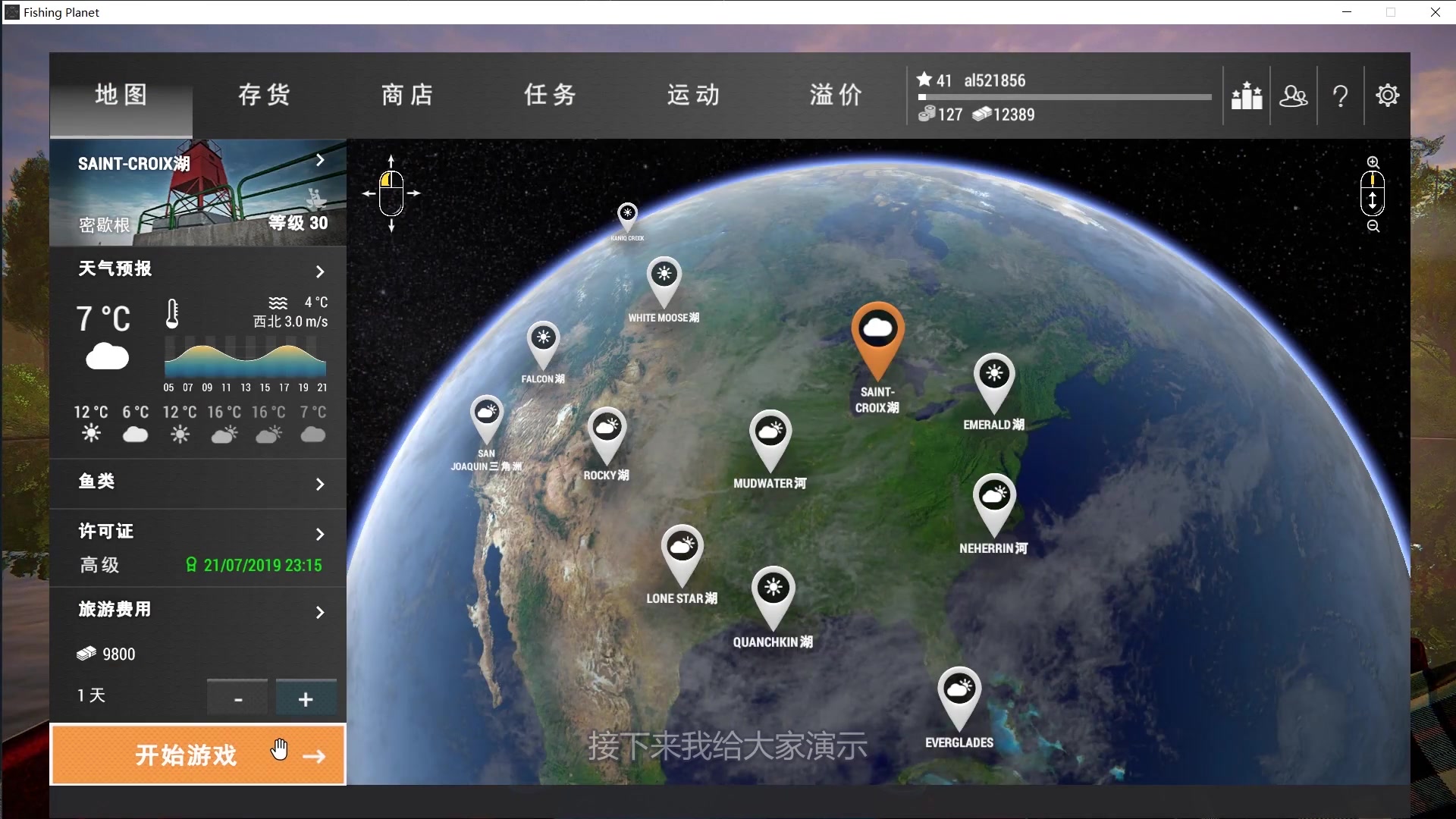Select the Emerald lake map pin
This screenshot has height=819, width=1456.
994,381
